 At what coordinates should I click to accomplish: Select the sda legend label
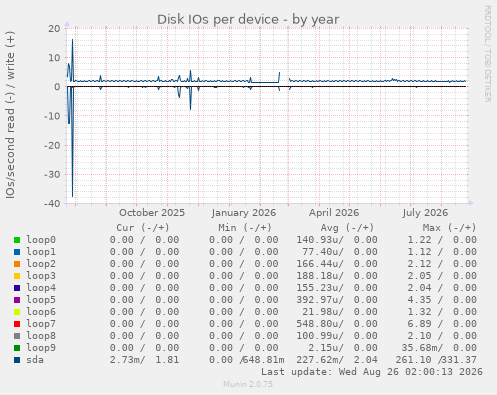35,360
